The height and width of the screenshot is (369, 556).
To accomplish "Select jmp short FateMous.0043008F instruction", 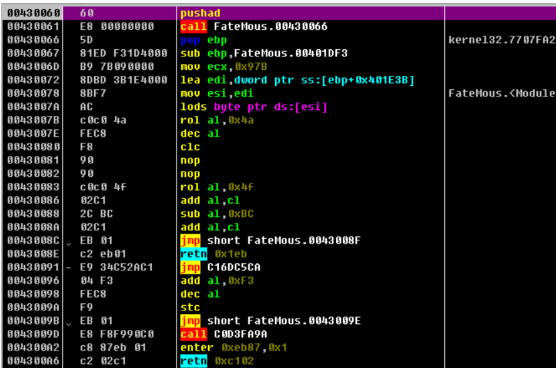I will click(x=271, y=241).
